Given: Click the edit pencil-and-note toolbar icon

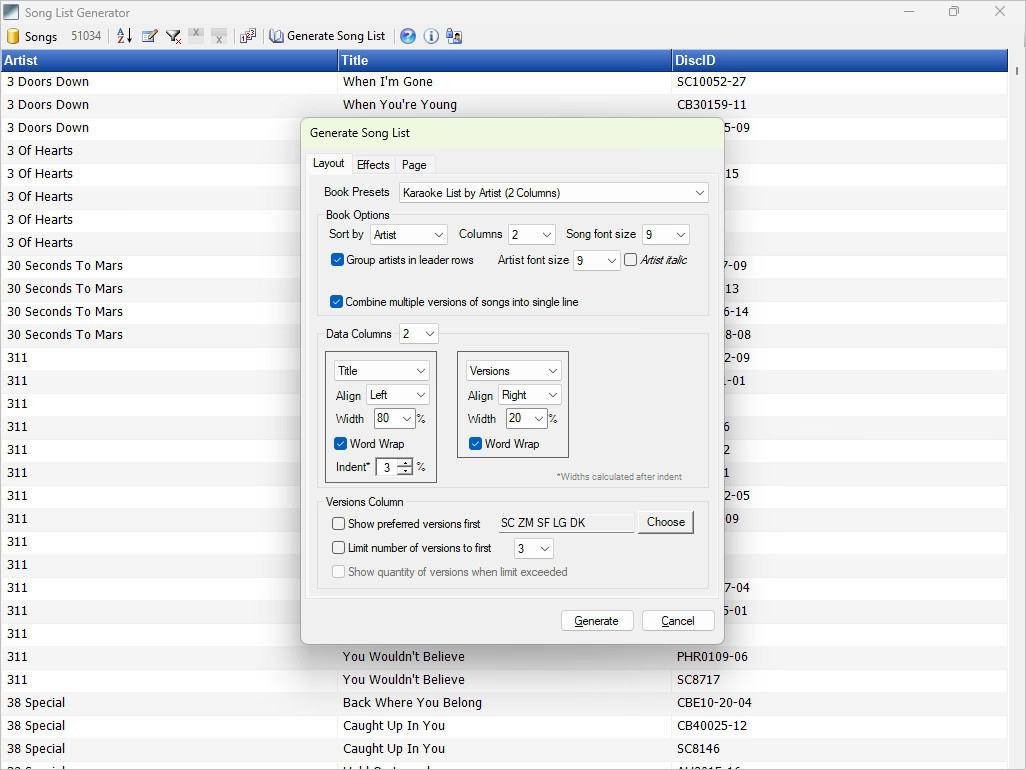Looking at the screenshot, I should (x=150, y=37).
